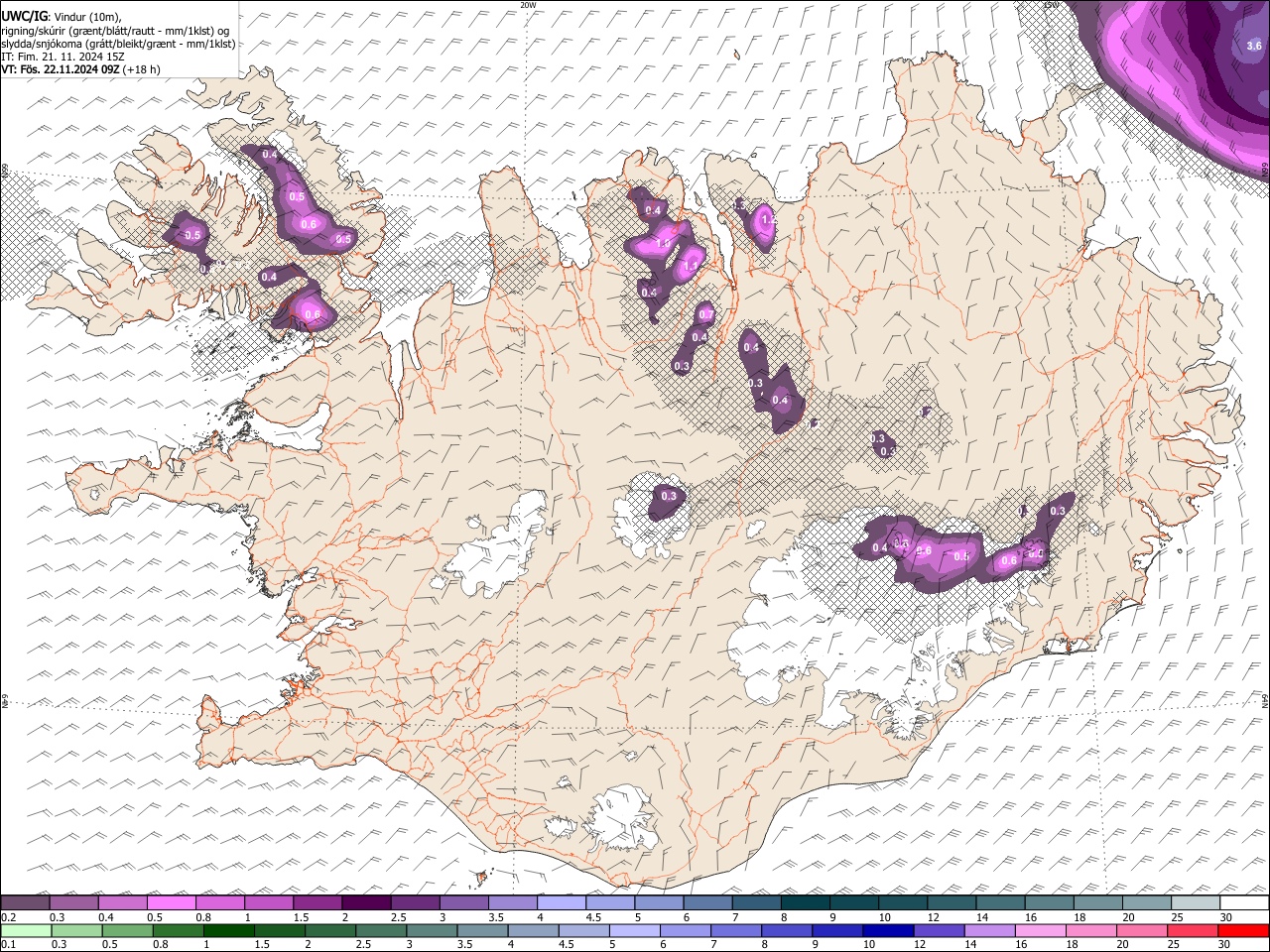Click the darkest purple 2 swatch in upper legend
Viewport: 1270px width, 952px height.
point(366,903)
